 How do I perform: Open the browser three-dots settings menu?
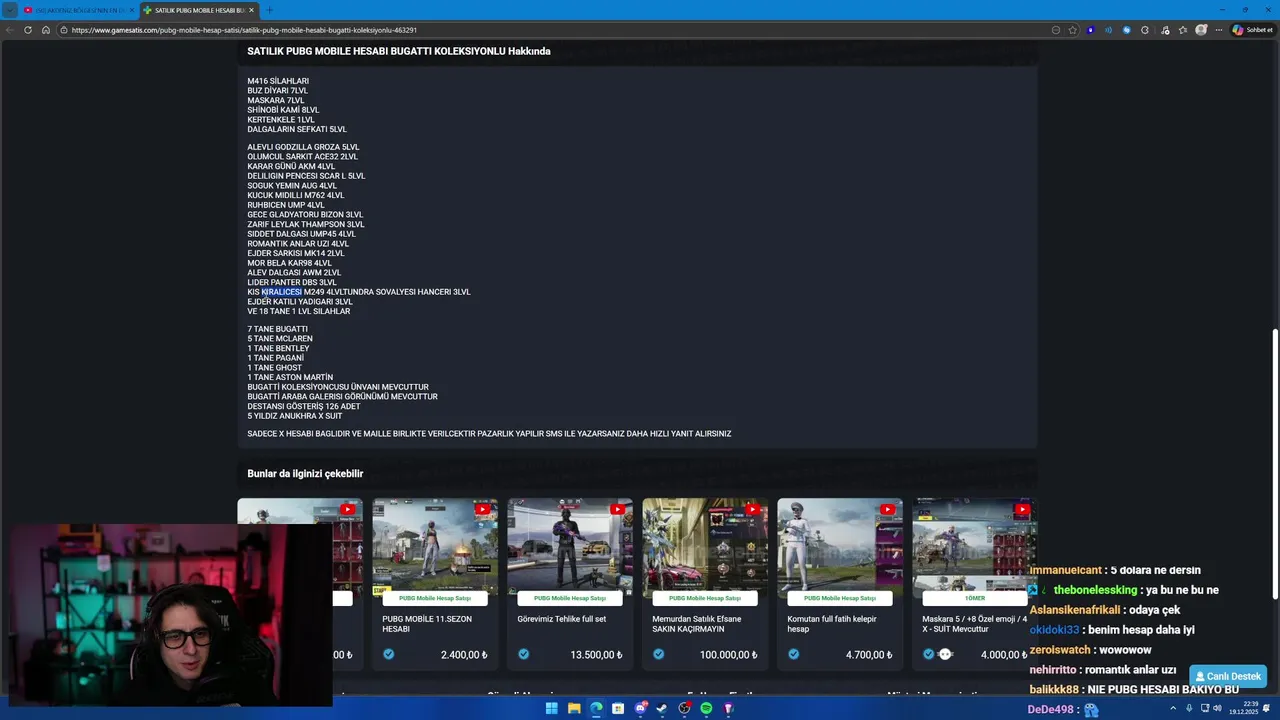[x=1219, y=30]
